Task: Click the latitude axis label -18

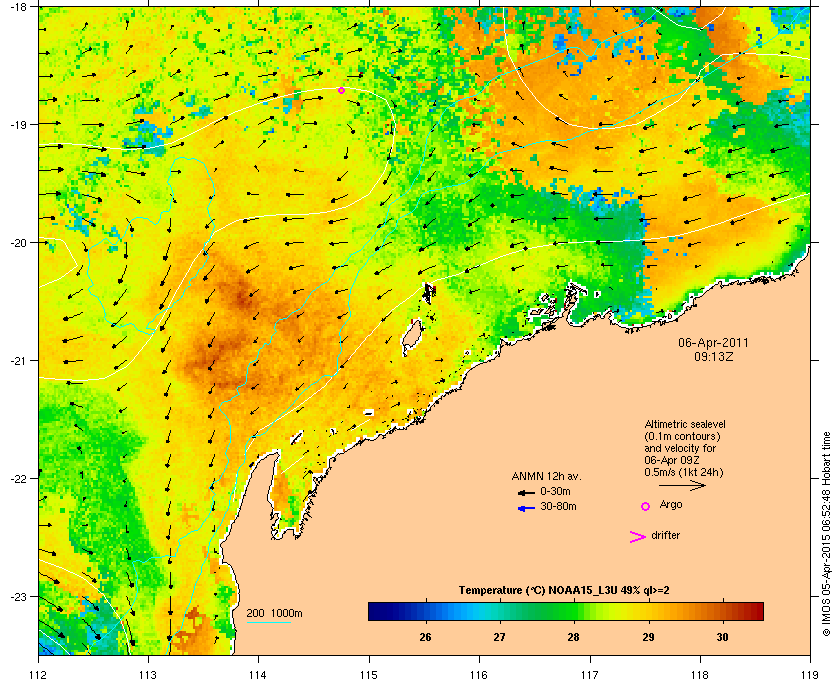Action: pos(18,6)
